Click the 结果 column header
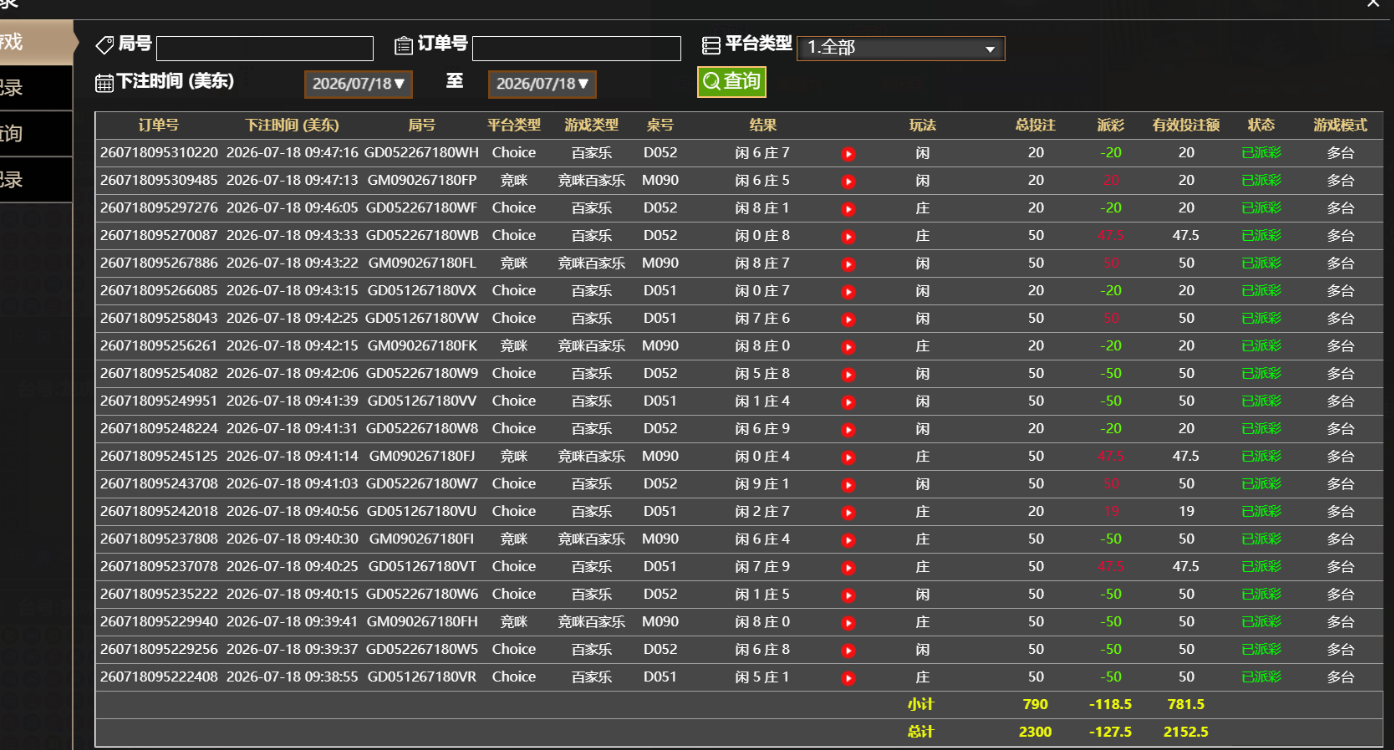The height and width of the screenshot is (750, 1394). click(763, 126)
